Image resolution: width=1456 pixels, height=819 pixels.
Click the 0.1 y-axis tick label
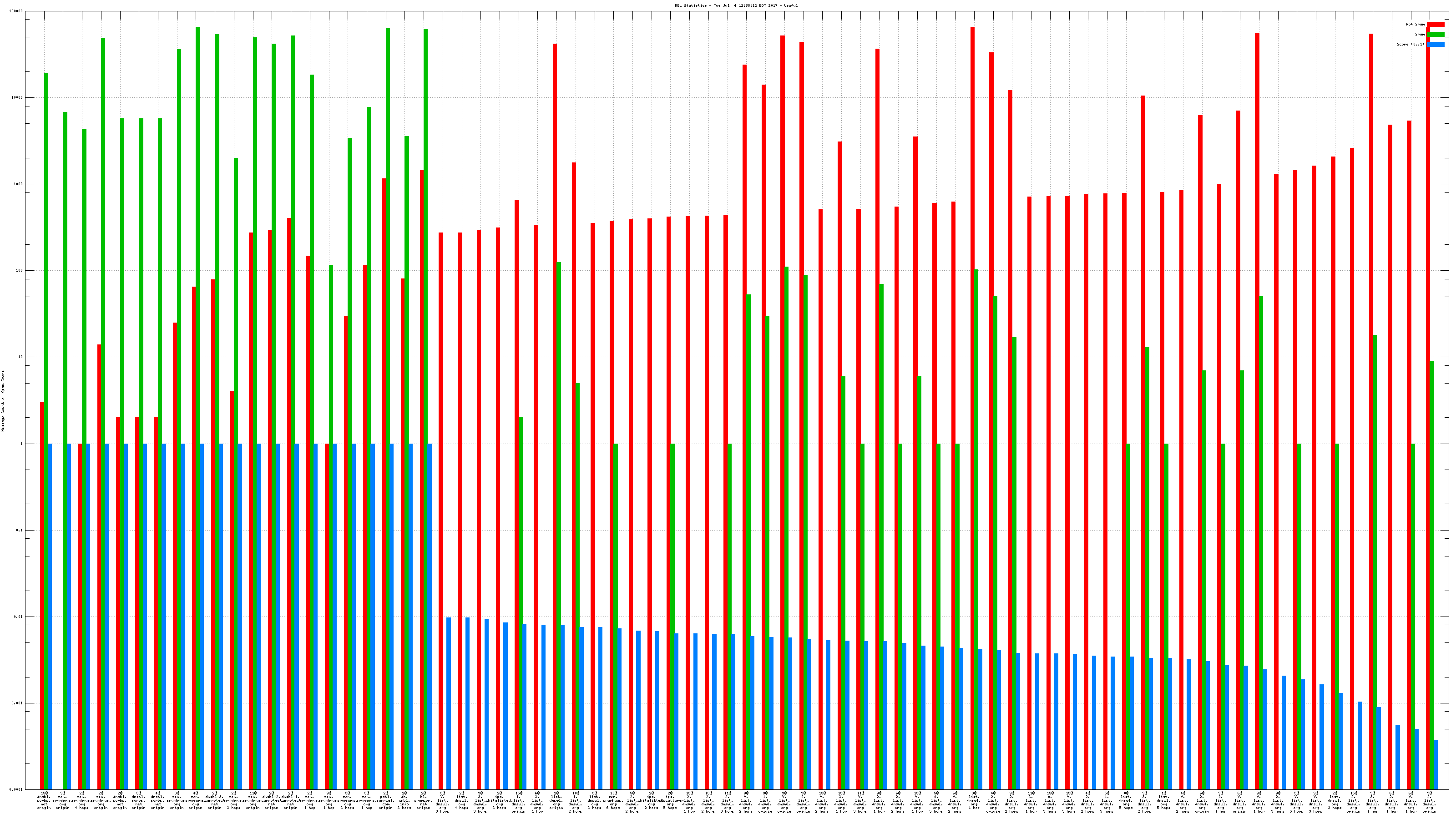20,530
